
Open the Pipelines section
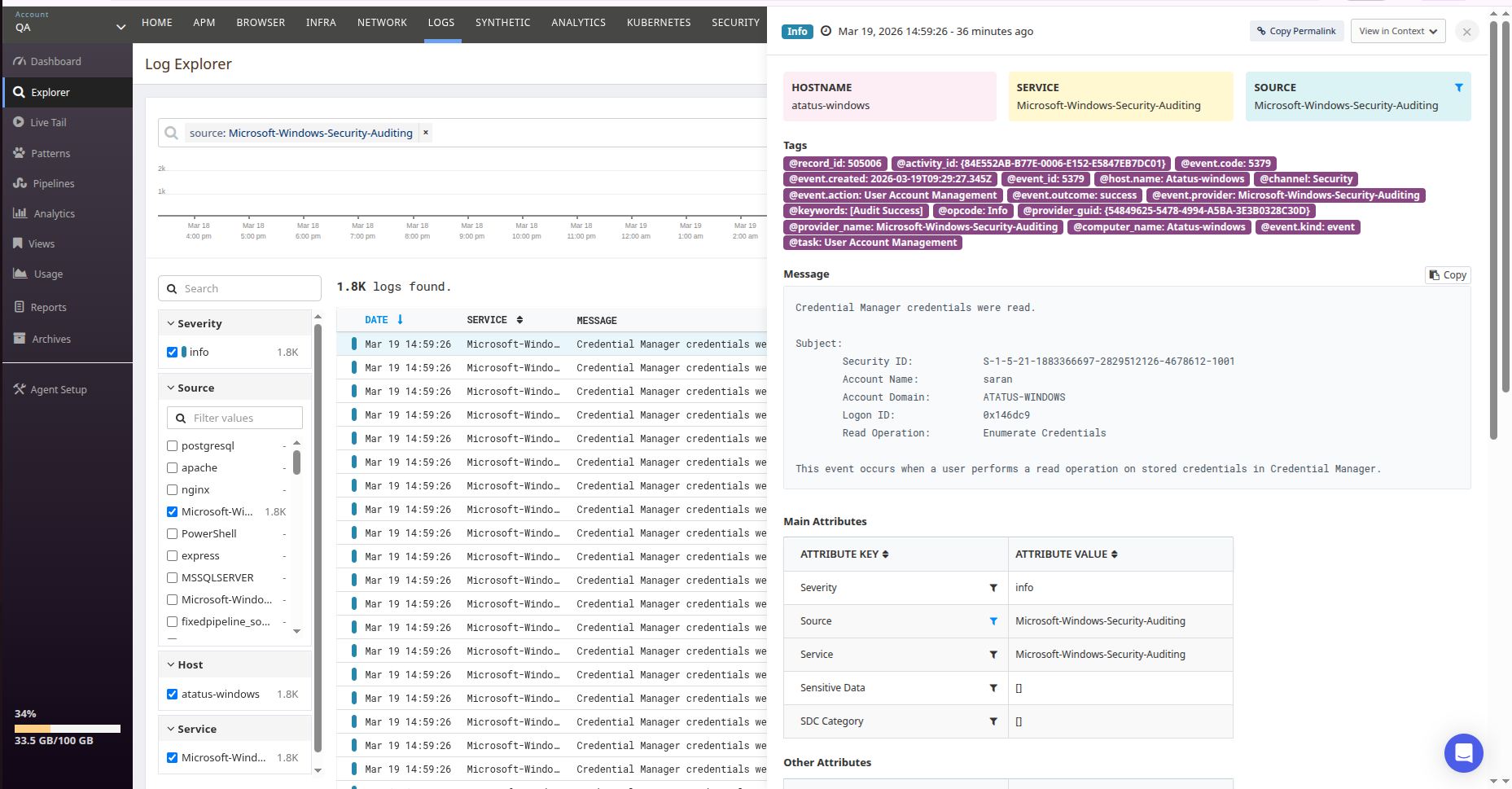pyautogui.click(x=51, y=183)
